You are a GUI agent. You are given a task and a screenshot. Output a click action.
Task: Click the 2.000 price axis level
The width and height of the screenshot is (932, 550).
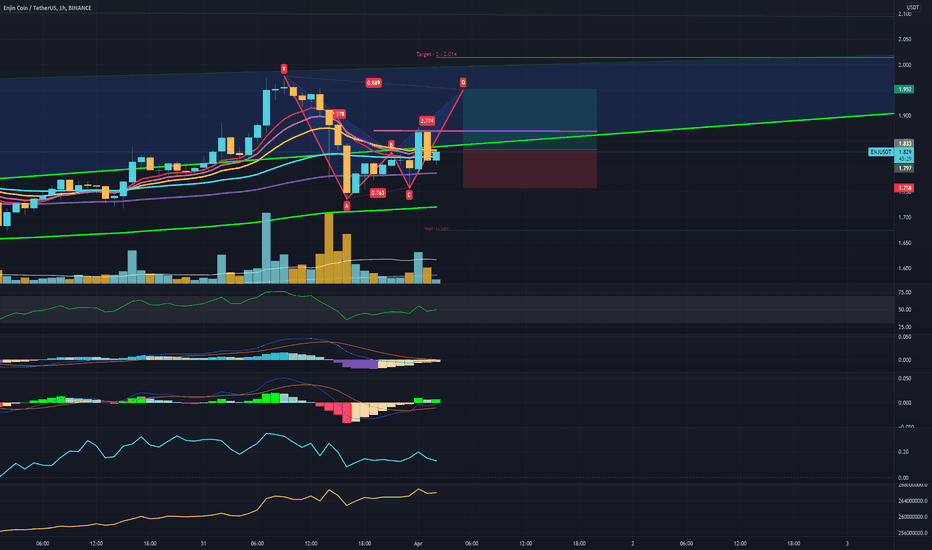[x=905, y=65]
